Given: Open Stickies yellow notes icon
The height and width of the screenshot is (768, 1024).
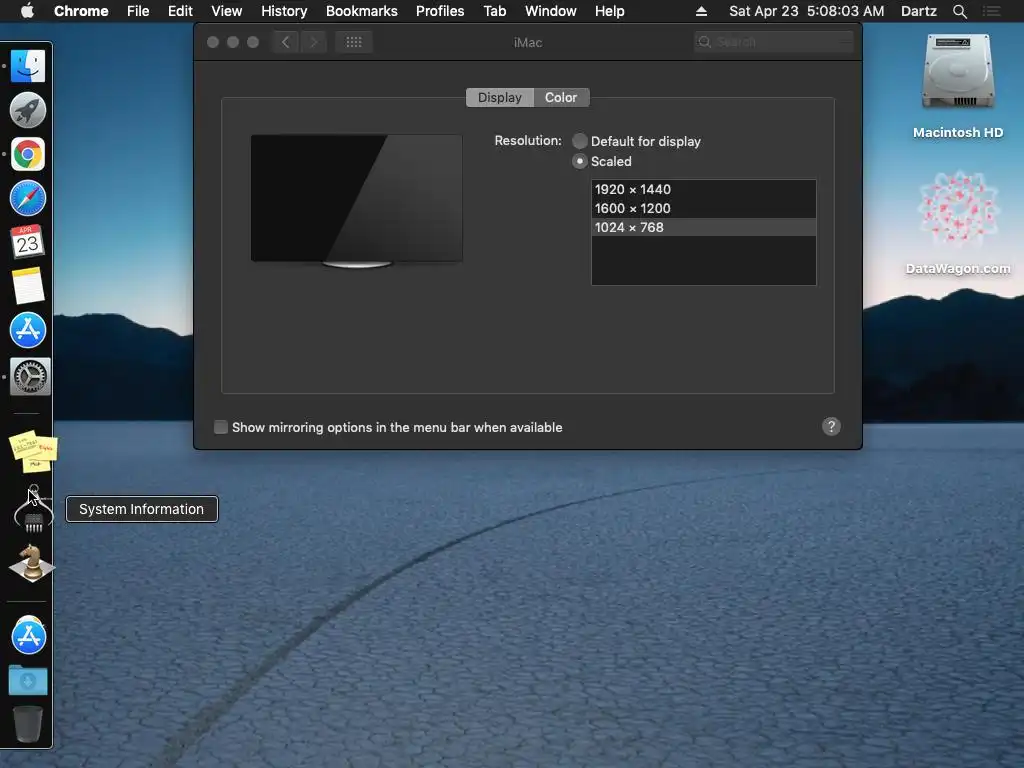Looking at the screenshot, I should pos(33,451).
